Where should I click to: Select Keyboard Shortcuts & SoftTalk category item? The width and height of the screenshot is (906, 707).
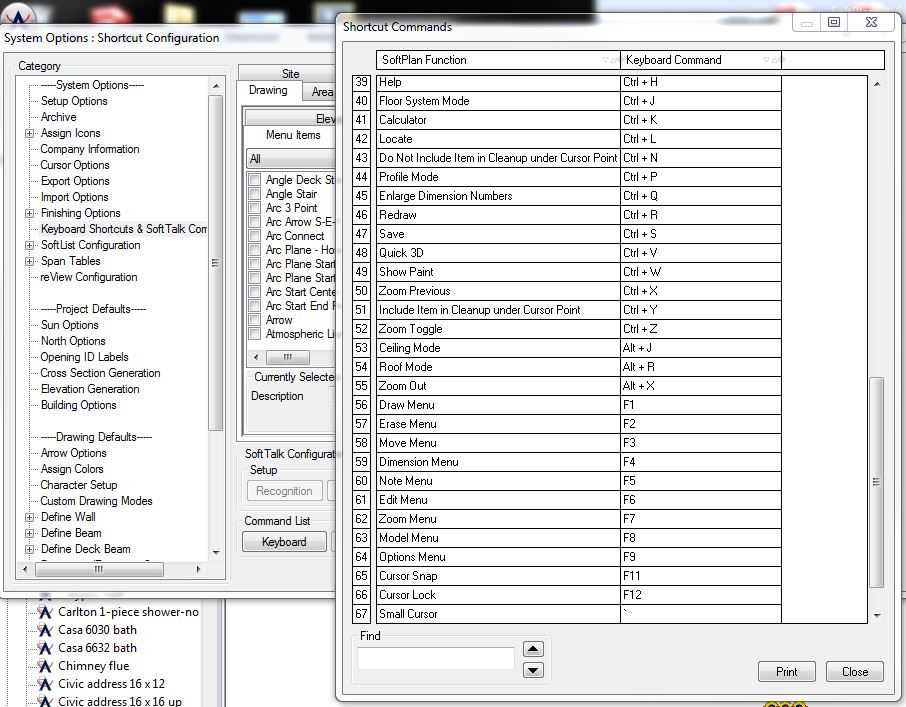click(123, 229)
